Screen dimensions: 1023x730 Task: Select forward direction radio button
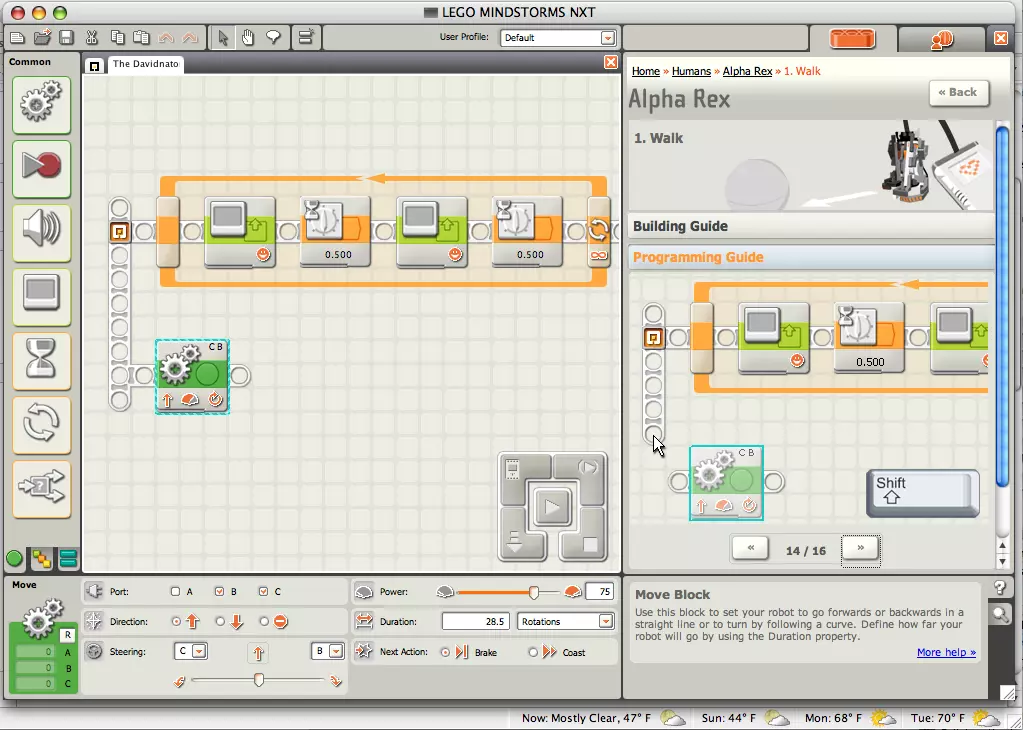point(176,622)
